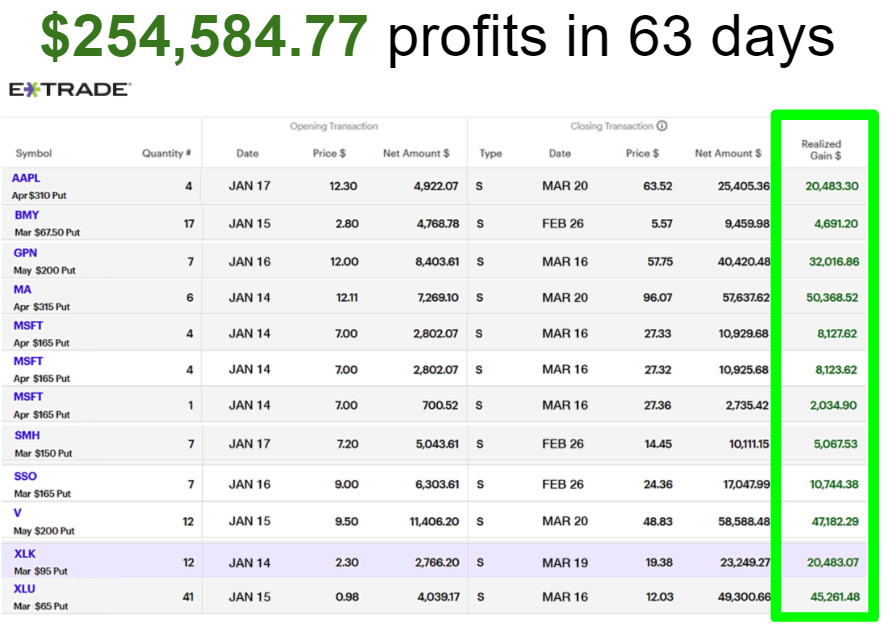Screen dimensions: 882x624
Task: Select the V symbol link
Action: pyautogui.click(x=17, y=513)
